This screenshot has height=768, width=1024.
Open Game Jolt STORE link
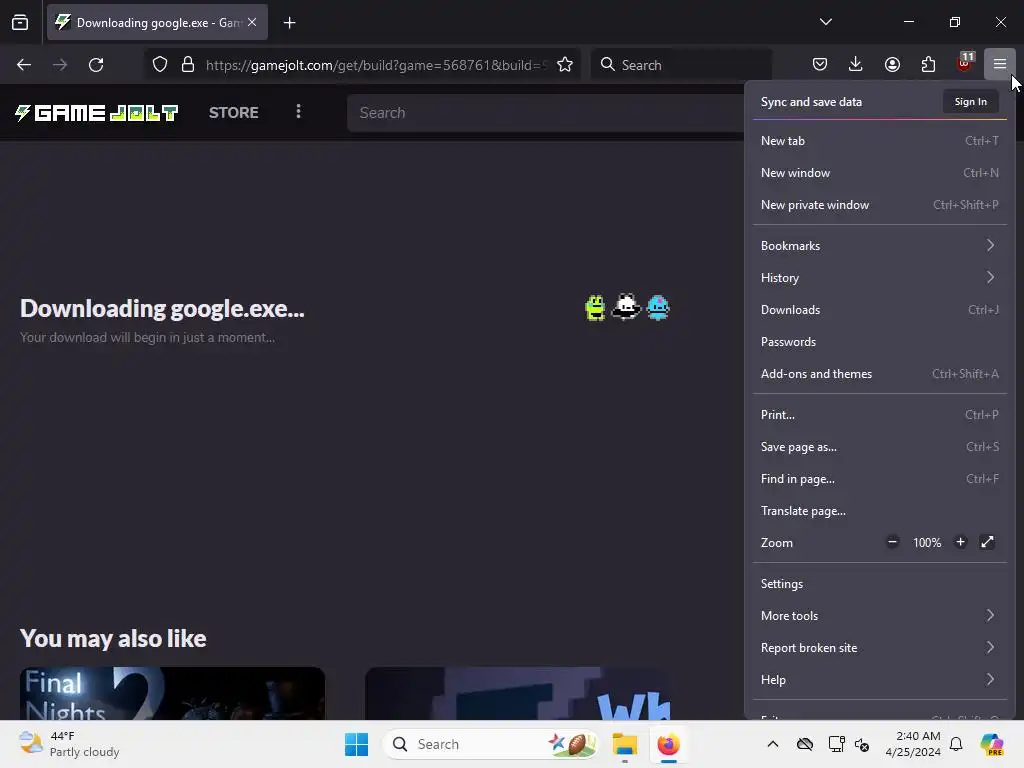(x=234, y=112)
